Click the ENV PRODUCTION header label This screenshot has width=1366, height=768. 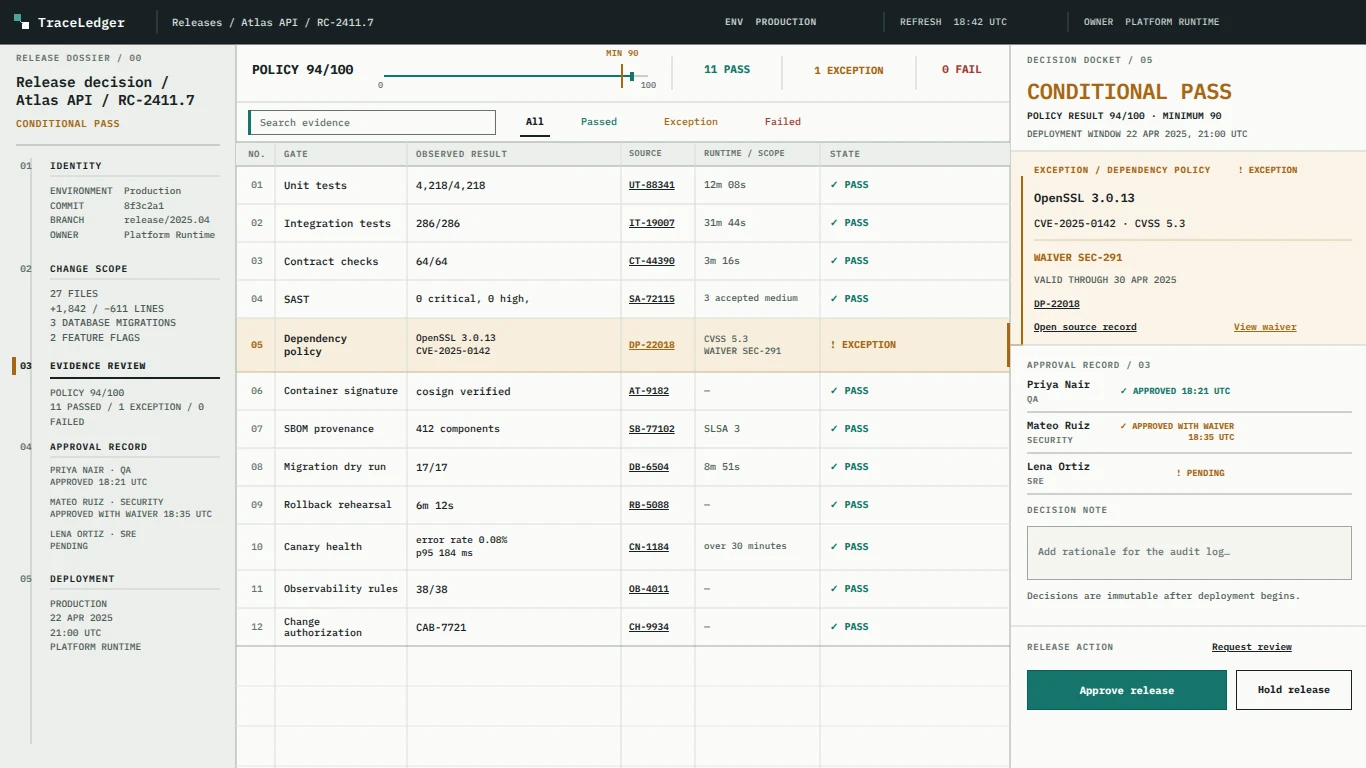770,22
